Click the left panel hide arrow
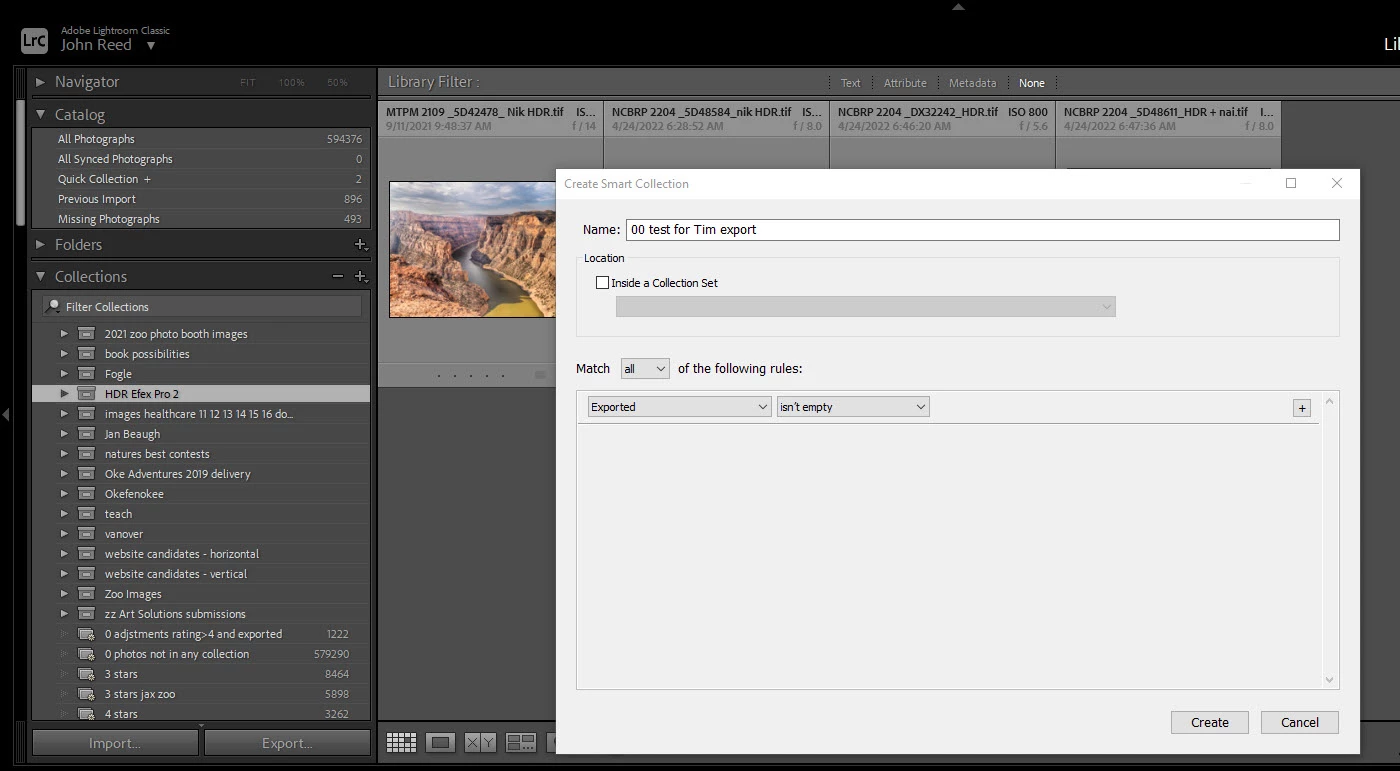Screen dimensions: 1400x771 [6, 414]
